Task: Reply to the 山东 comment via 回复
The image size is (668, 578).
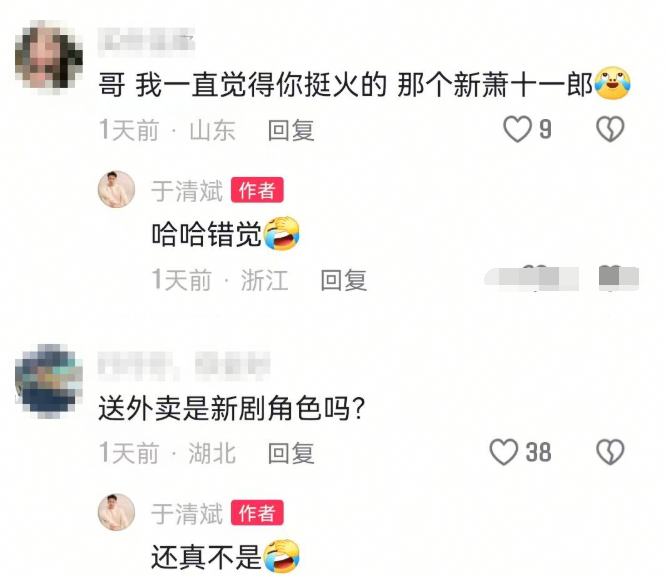Action: tap(291, 130)
